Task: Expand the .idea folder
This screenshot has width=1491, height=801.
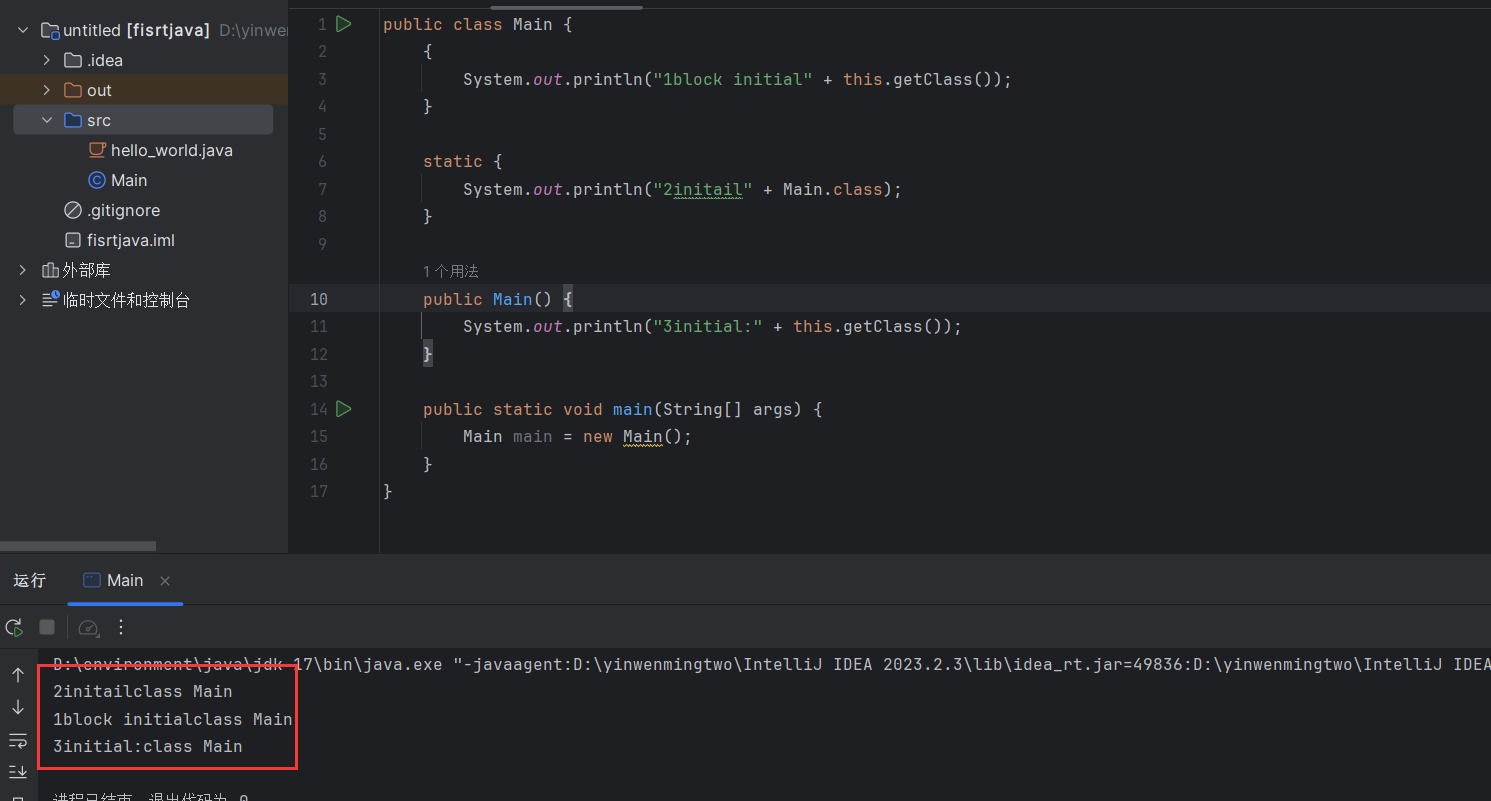Action: click(x=46, y=60)
